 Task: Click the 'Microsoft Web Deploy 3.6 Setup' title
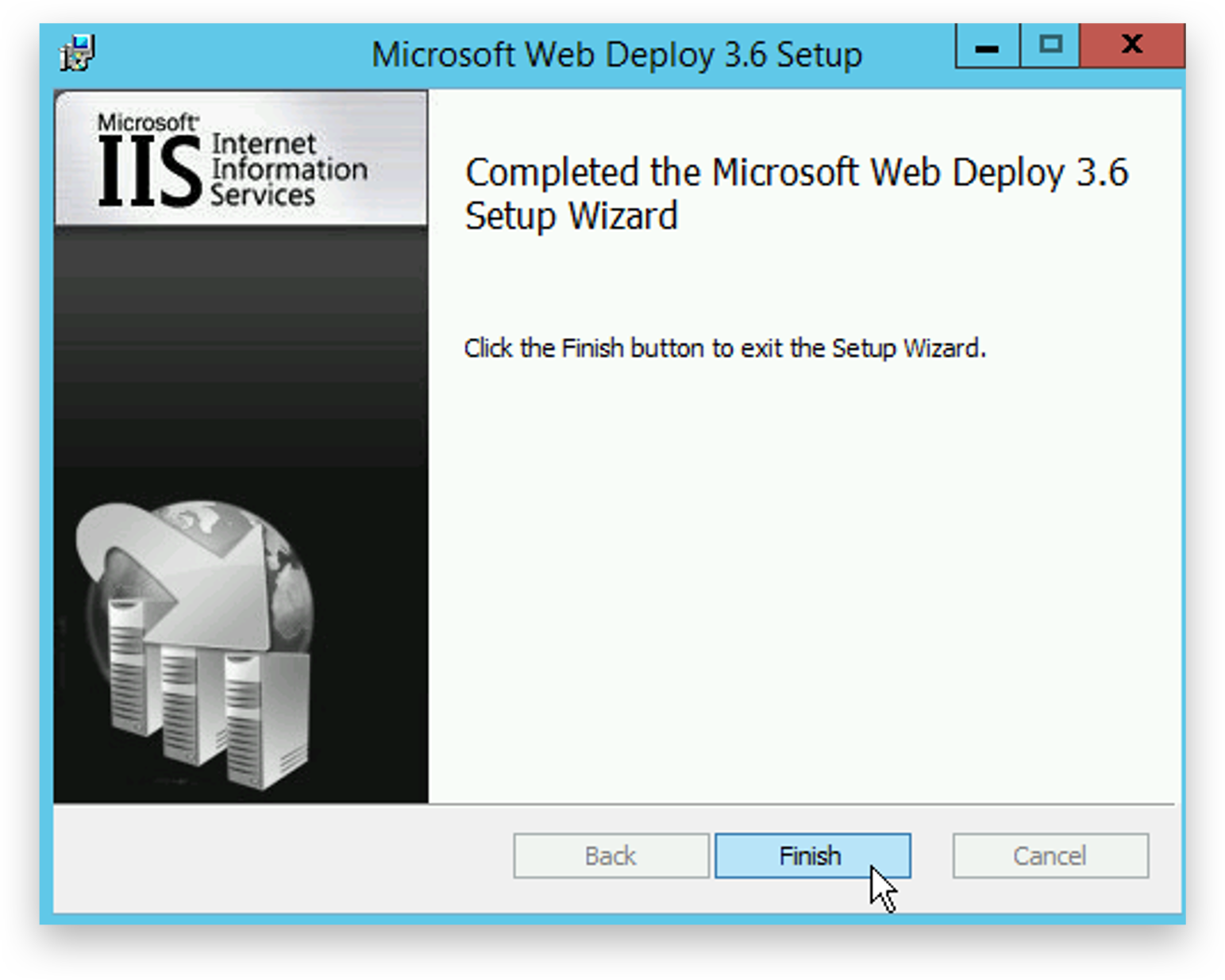616,55
